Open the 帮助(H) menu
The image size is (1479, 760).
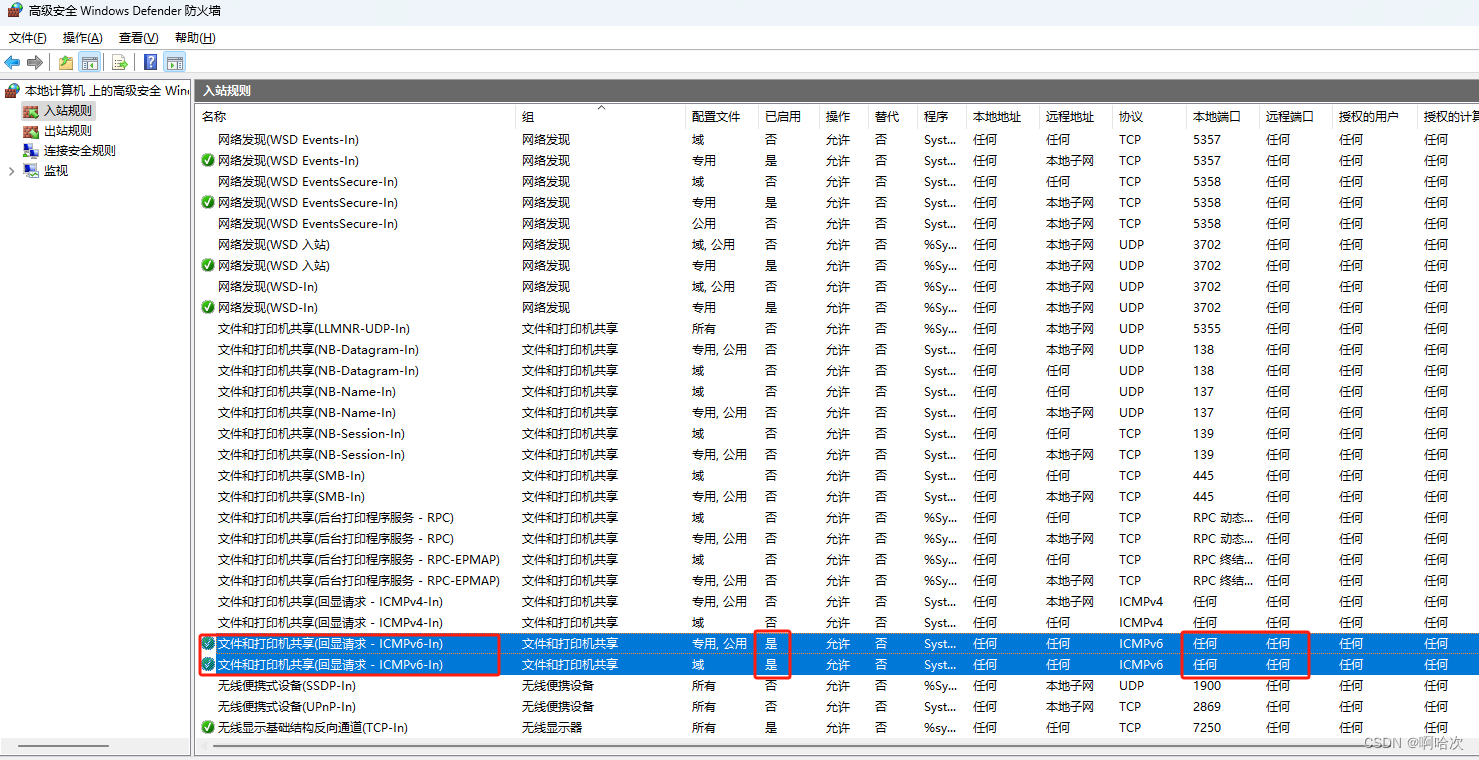(195, 38)
